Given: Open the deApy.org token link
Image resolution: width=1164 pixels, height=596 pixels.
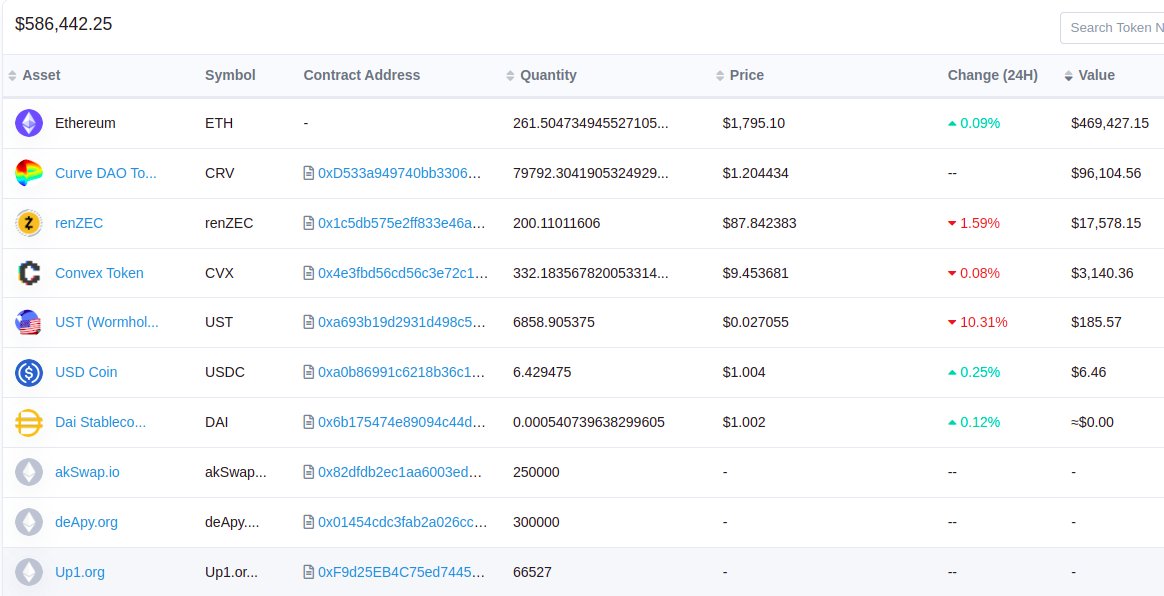Looking at the screenshot, I should coord(86,522).
